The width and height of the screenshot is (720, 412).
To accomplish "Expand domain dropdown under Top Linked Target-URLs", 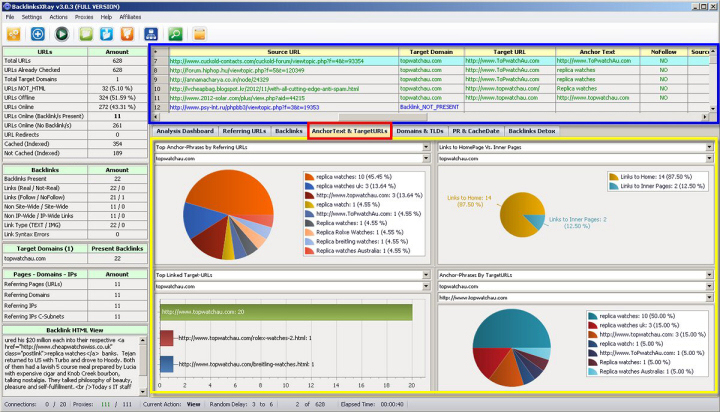I will [426, 286].
